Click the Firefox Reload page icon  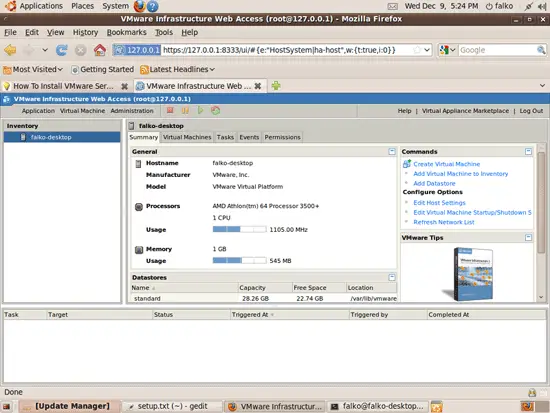coord(62,50)
